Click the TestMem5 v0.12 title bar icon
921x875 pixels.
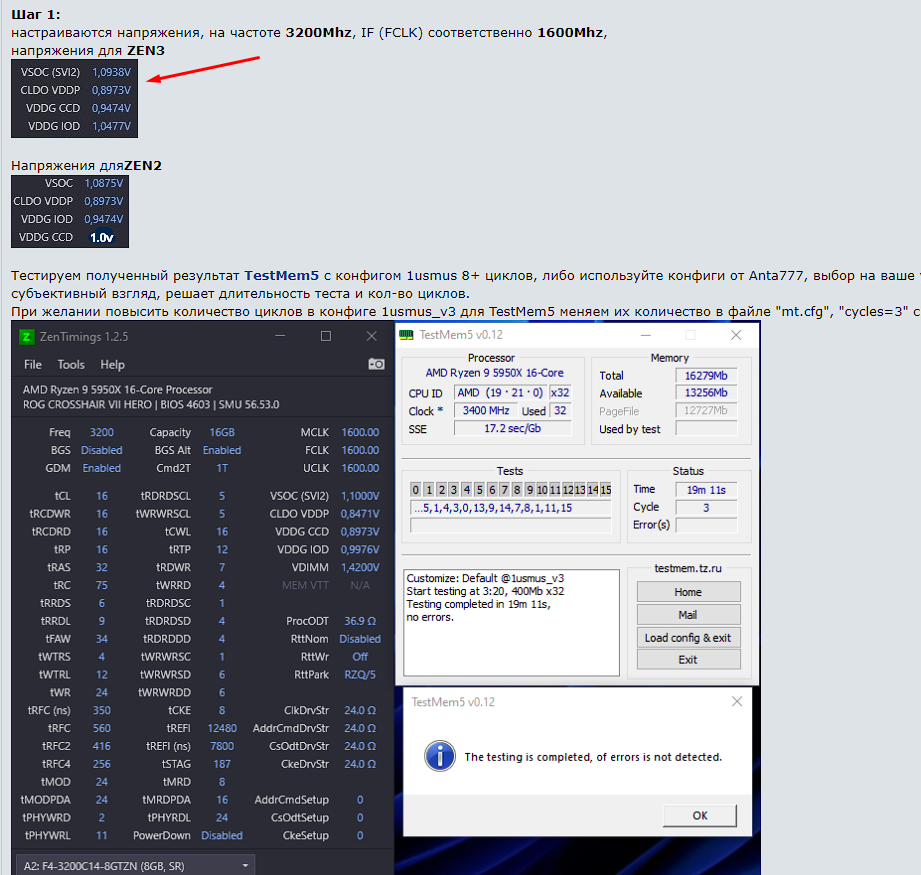coord(406,335)
